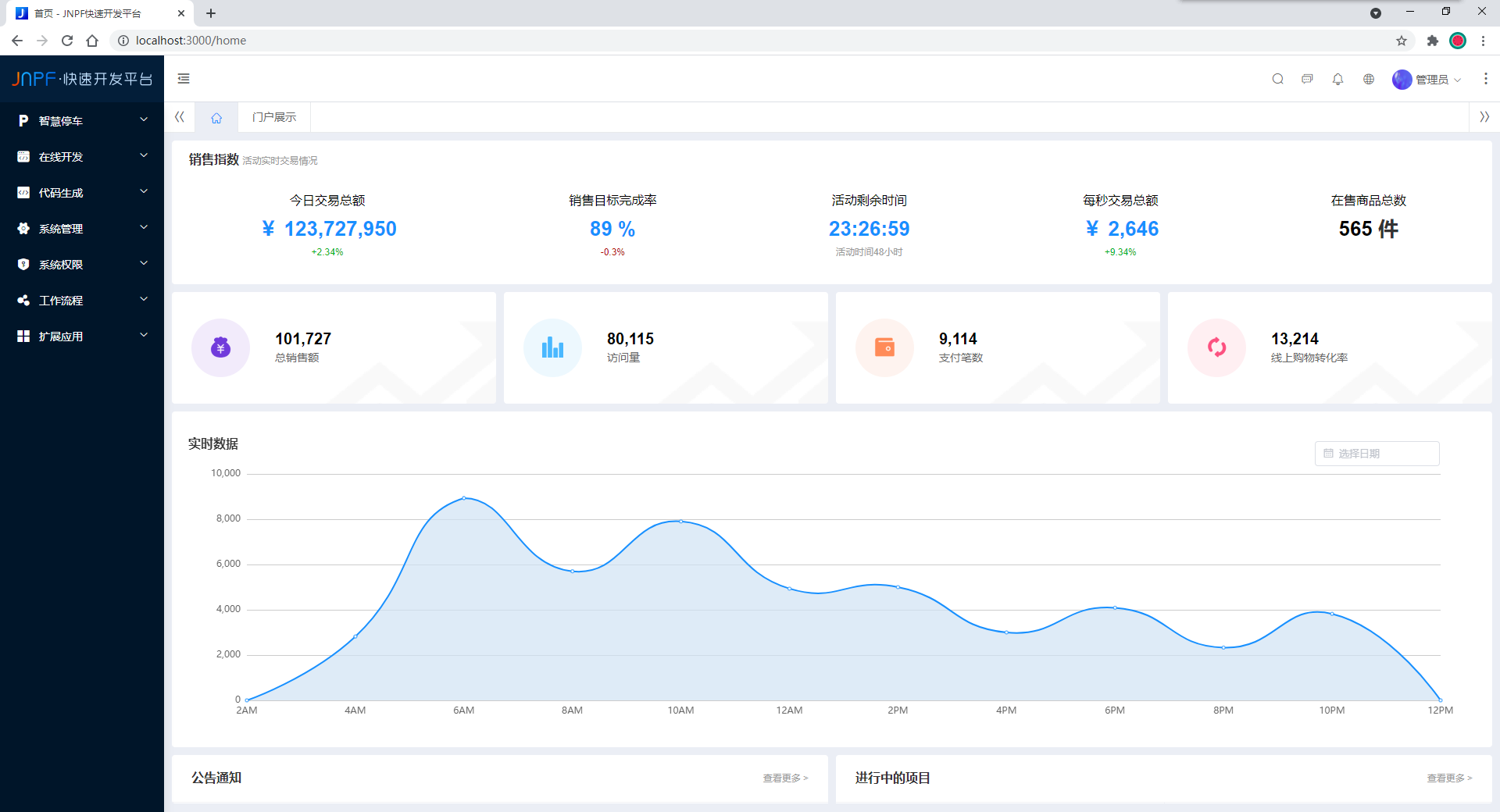Click 查看更多 in the 进行中的项目 panel
The image size is (1500, 812).
click(x=1449, y=778)
